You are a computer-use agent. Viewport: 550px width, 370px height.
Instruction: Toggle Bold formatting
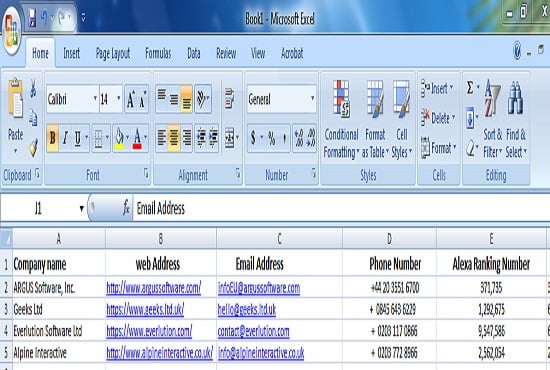53,138
